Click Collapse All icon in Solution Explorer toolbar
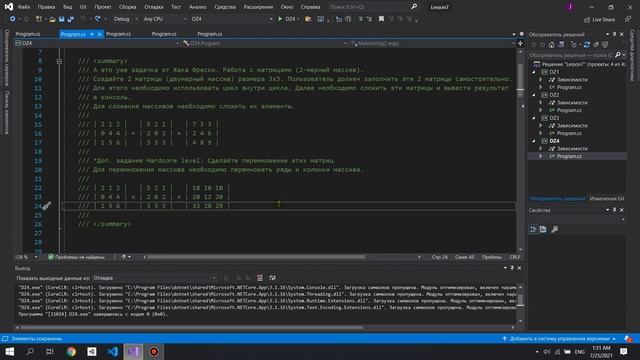 [596, 45]
